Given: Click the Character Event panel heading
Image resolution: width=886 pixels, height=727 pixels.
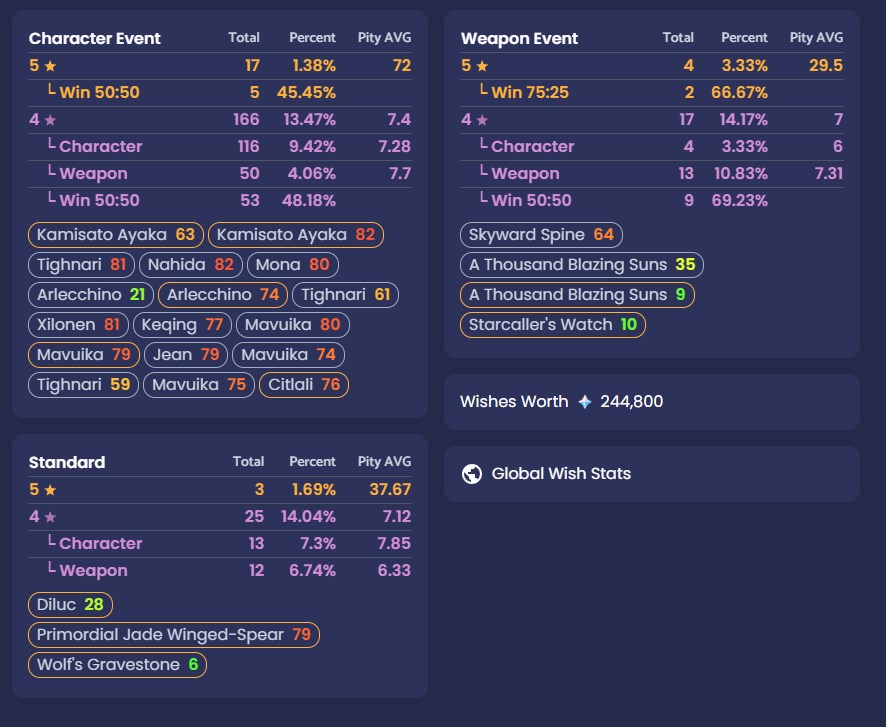Looking at the screenshot, I should pyautogui.click(x=95, y=39).
